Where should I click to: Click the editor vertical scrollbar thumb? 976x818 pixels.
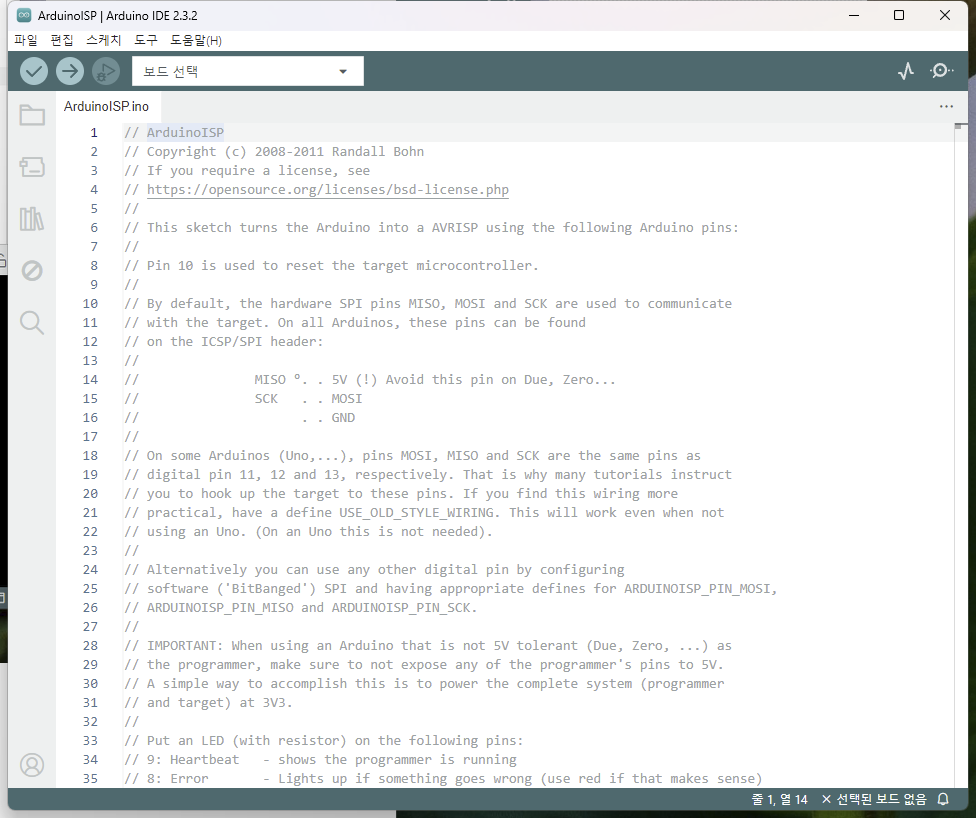point(960,126)
